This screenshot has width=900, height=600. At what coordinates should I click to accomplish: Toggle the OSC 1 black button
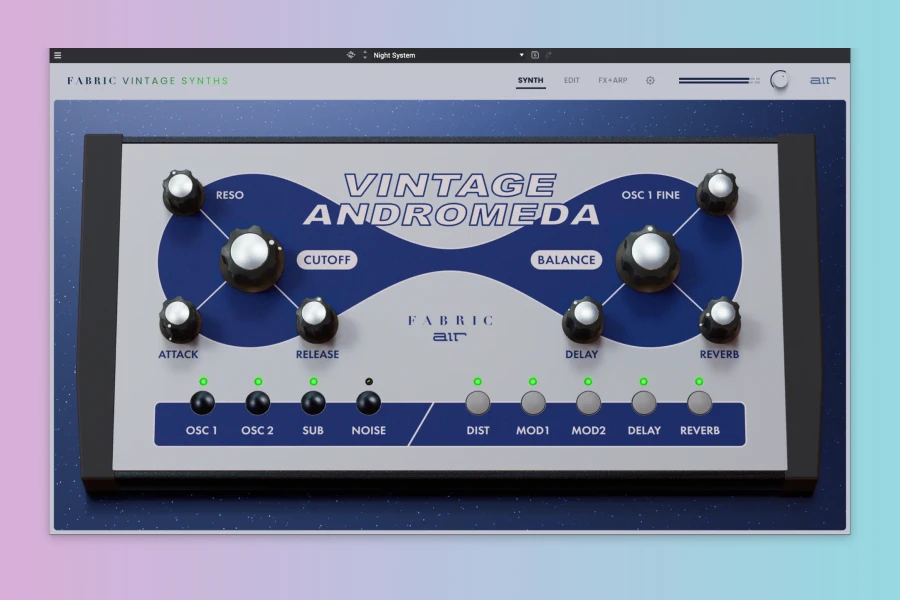pos(202,402)
